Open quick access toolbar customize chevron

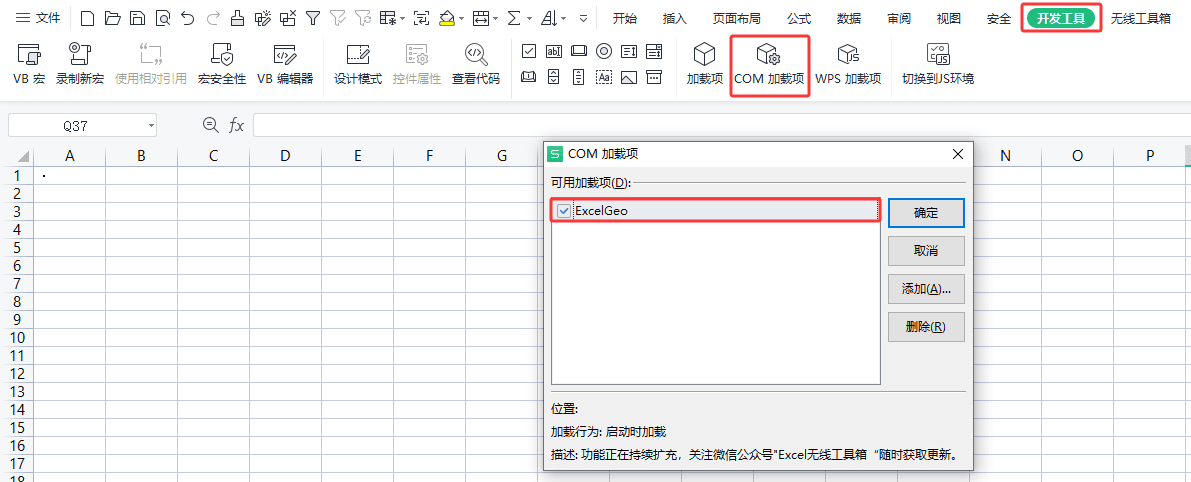point(583,19)
